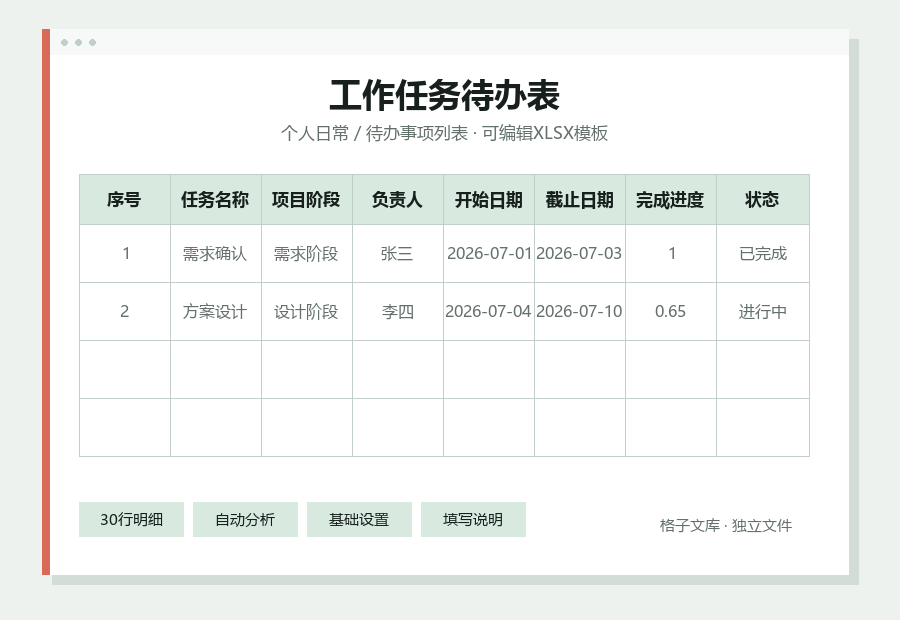The image size is (900, 620).
Task: Click the 截止日期 column header
Action: click(580, 200)
